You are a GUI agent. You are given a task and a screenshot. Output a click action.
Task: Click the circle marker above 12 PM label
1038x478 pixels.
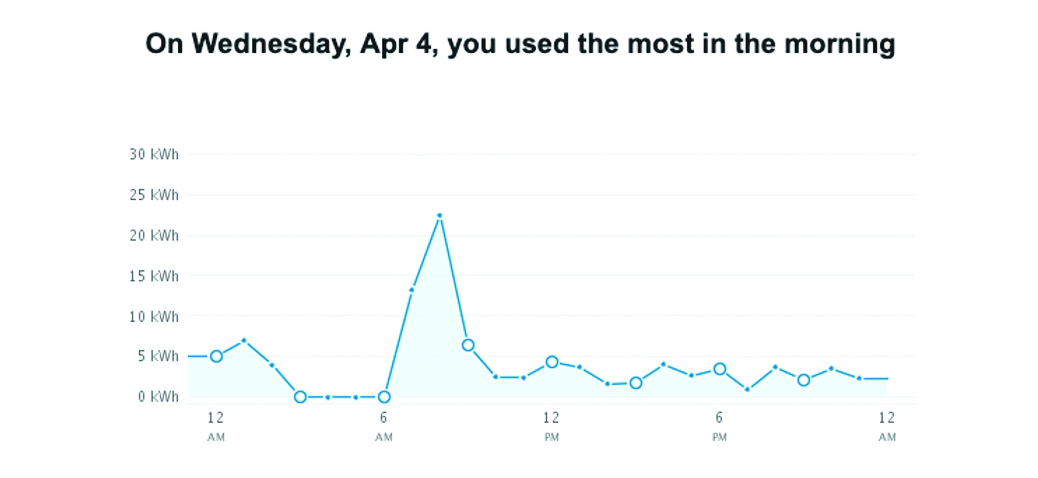click(551, 362)
